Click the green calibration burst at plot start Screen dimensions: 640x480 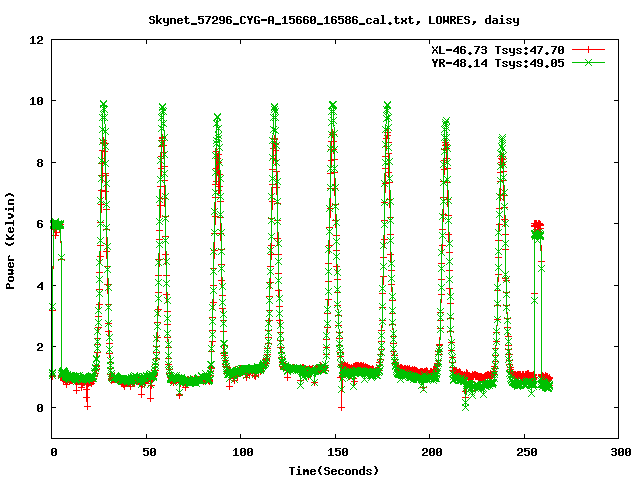(57, 224)
